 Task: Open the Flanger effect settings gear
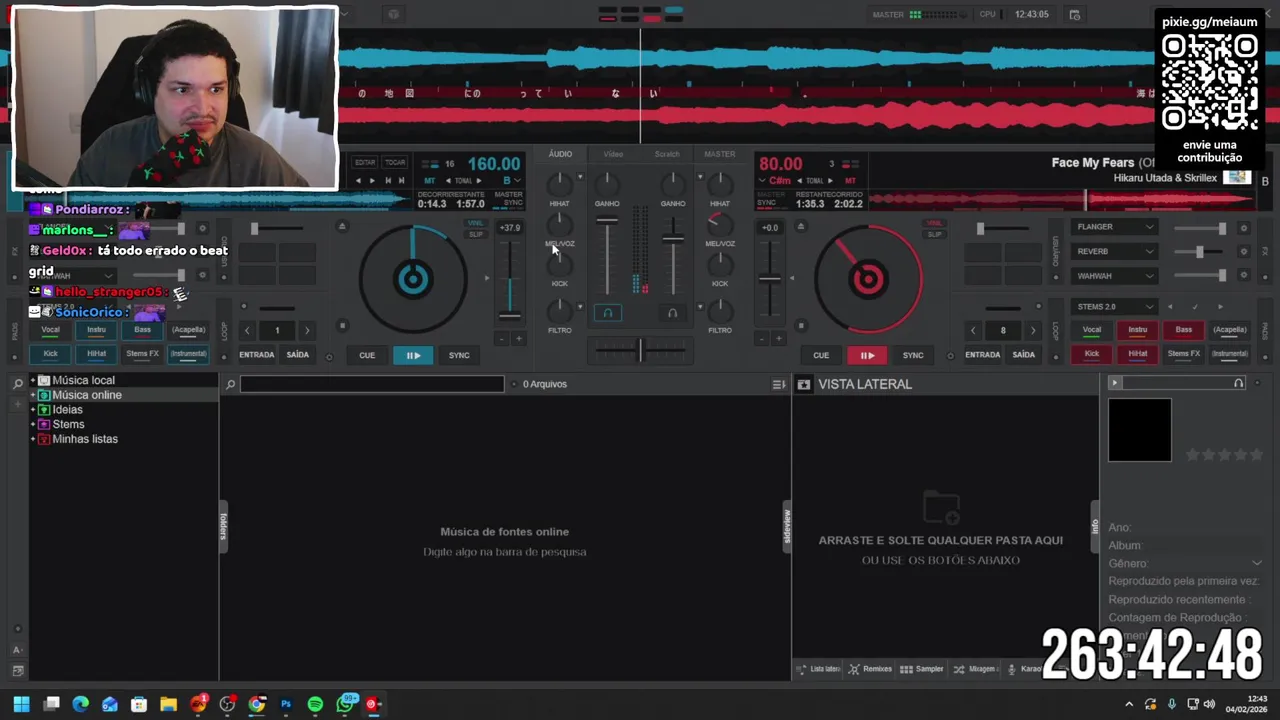coord(1243,228)
